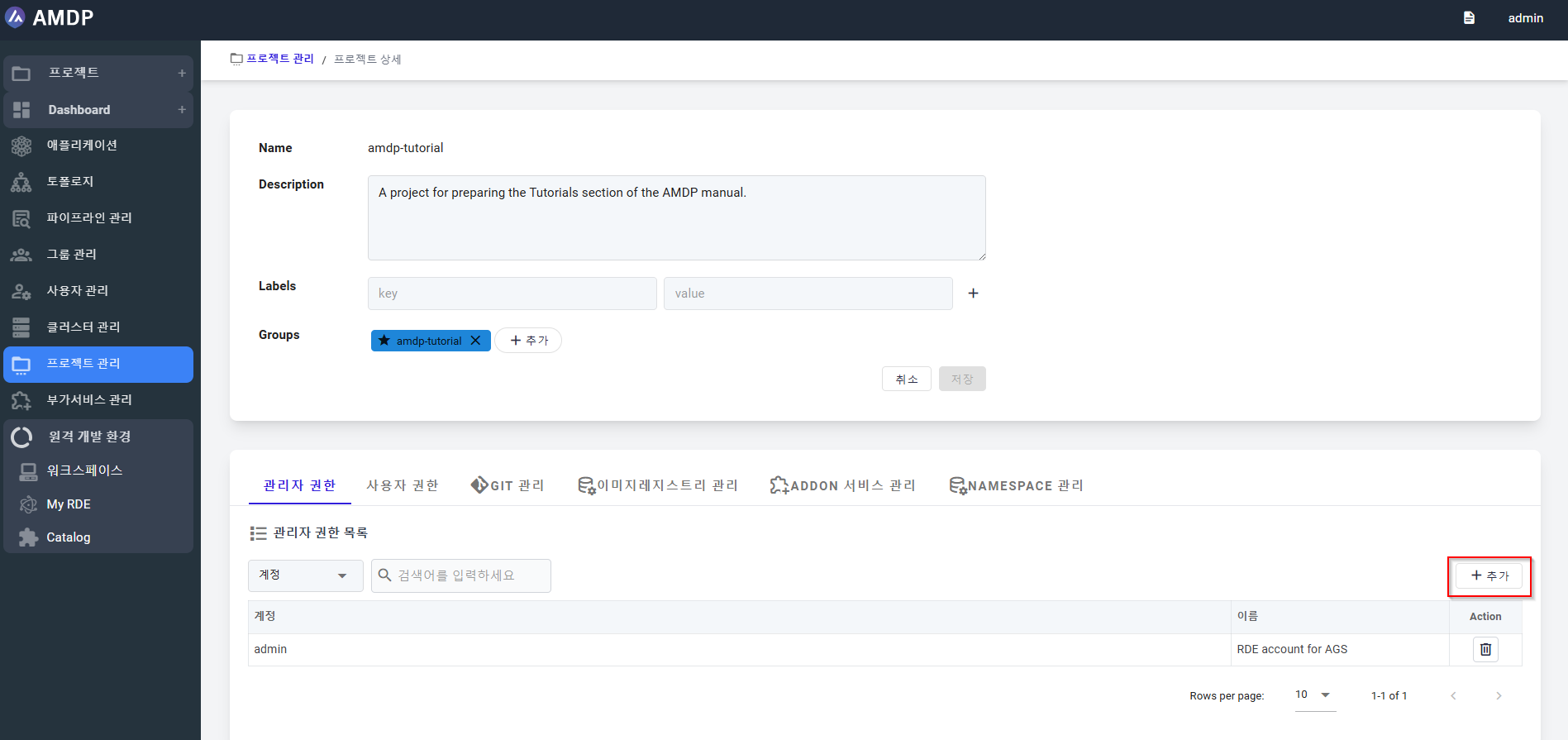This screenshot has height=740, width=1568.
Task: Click the 그룹 관리 people icon
Action: click(x=21, y=255)
